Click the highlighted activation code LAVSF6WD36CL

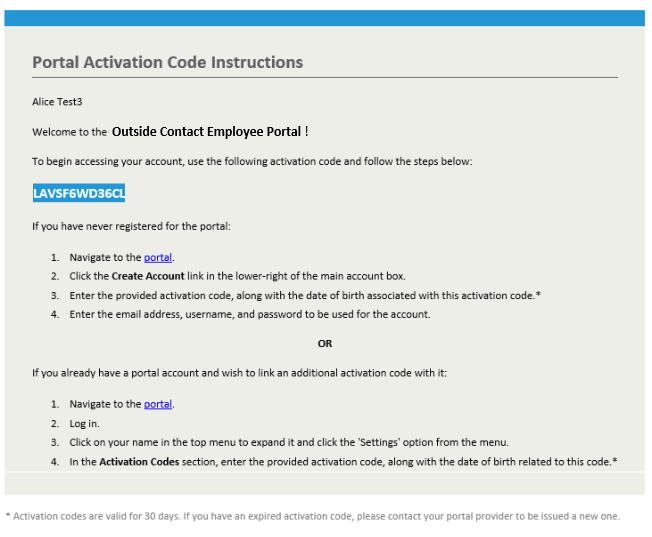[79, 193]
